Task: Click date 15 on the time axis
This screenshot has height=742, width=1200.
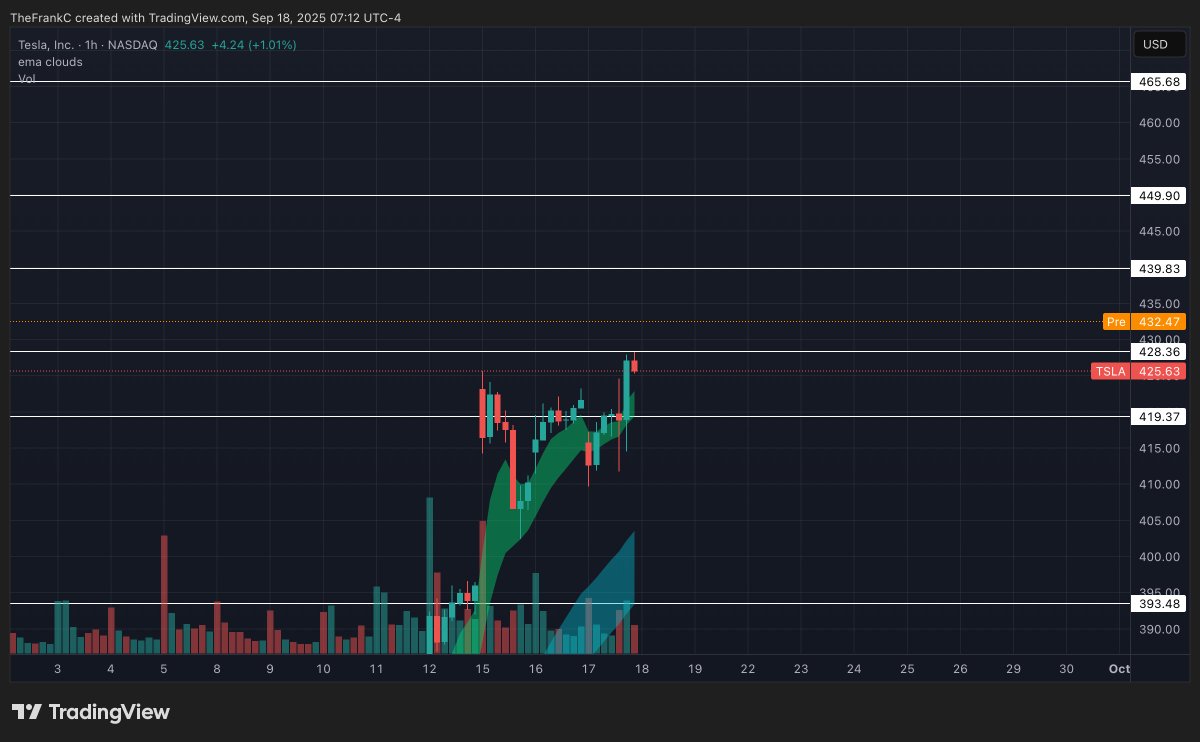Action: [x=482, y=669]
